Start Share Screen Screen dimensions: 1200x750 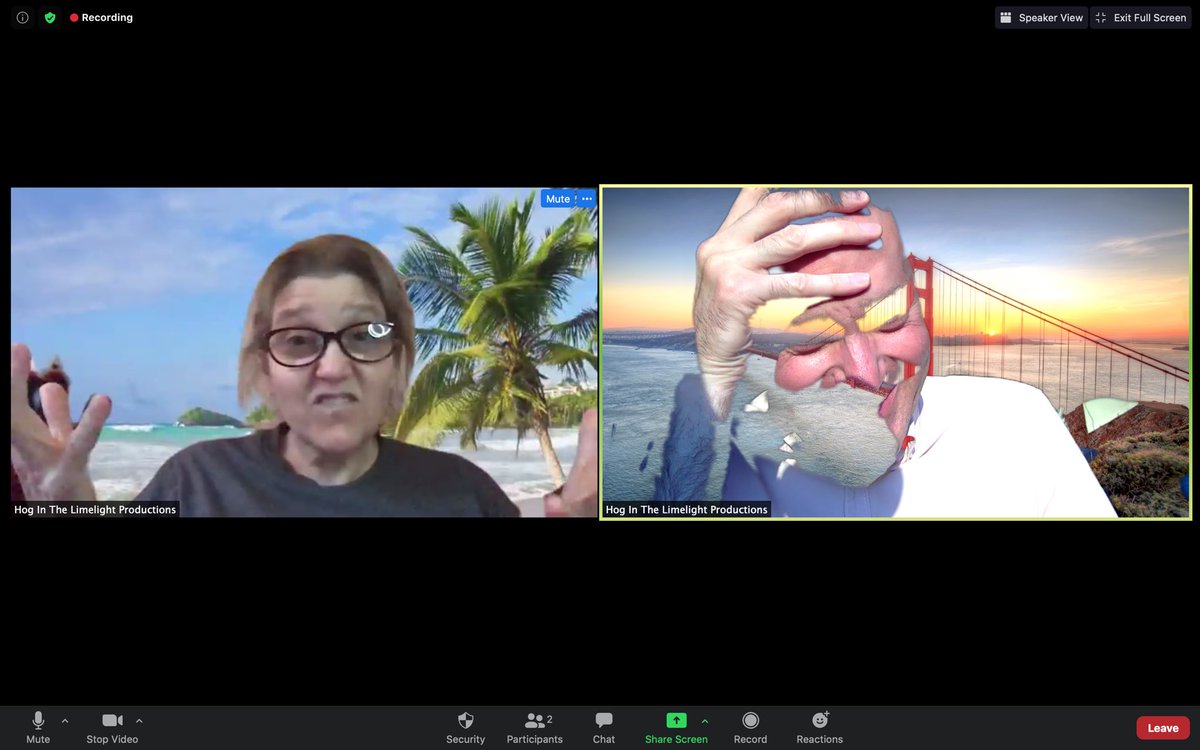tap(676, 728)
